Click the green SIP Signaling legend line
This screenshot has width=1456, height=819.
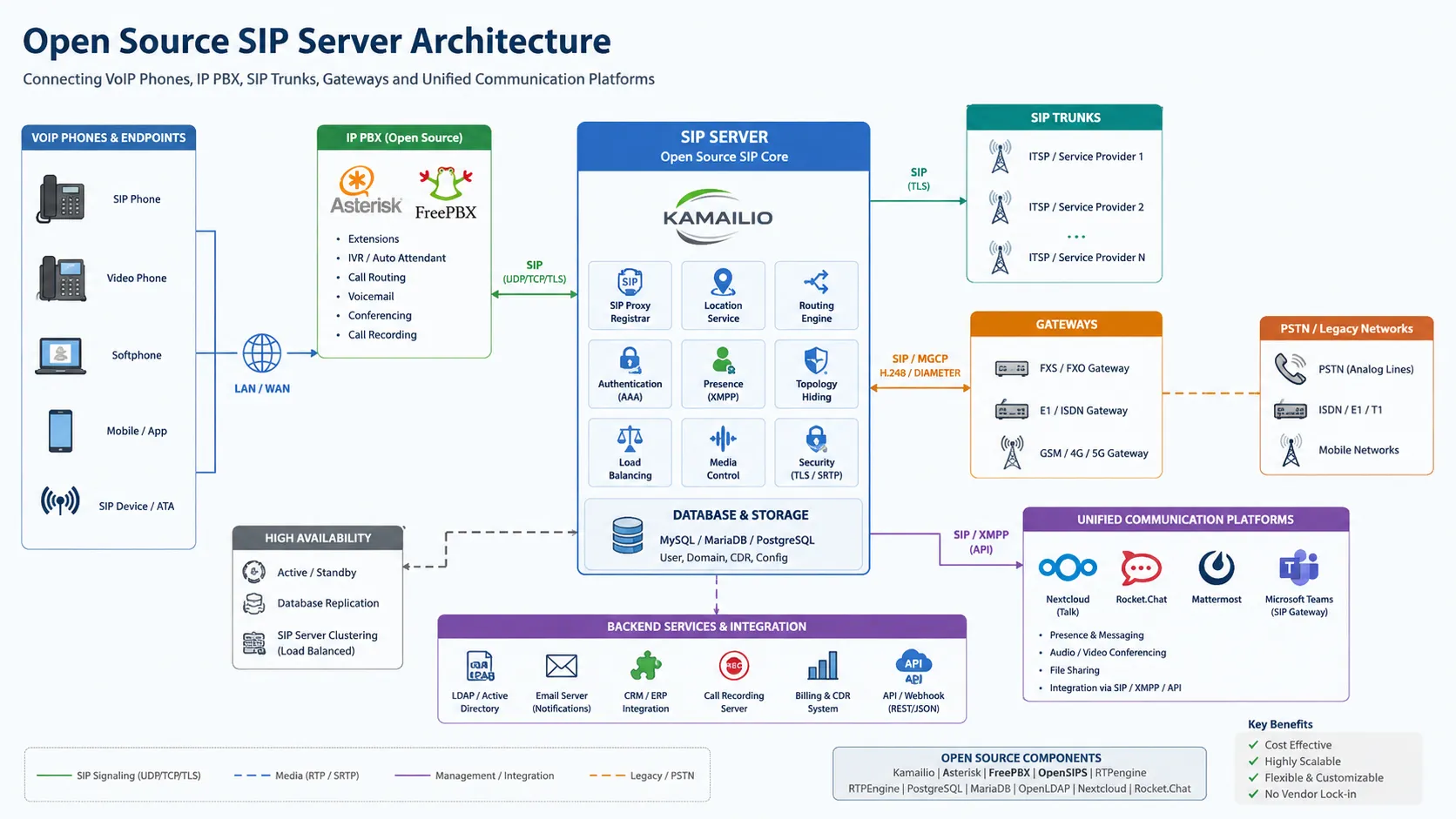(54, 775)
